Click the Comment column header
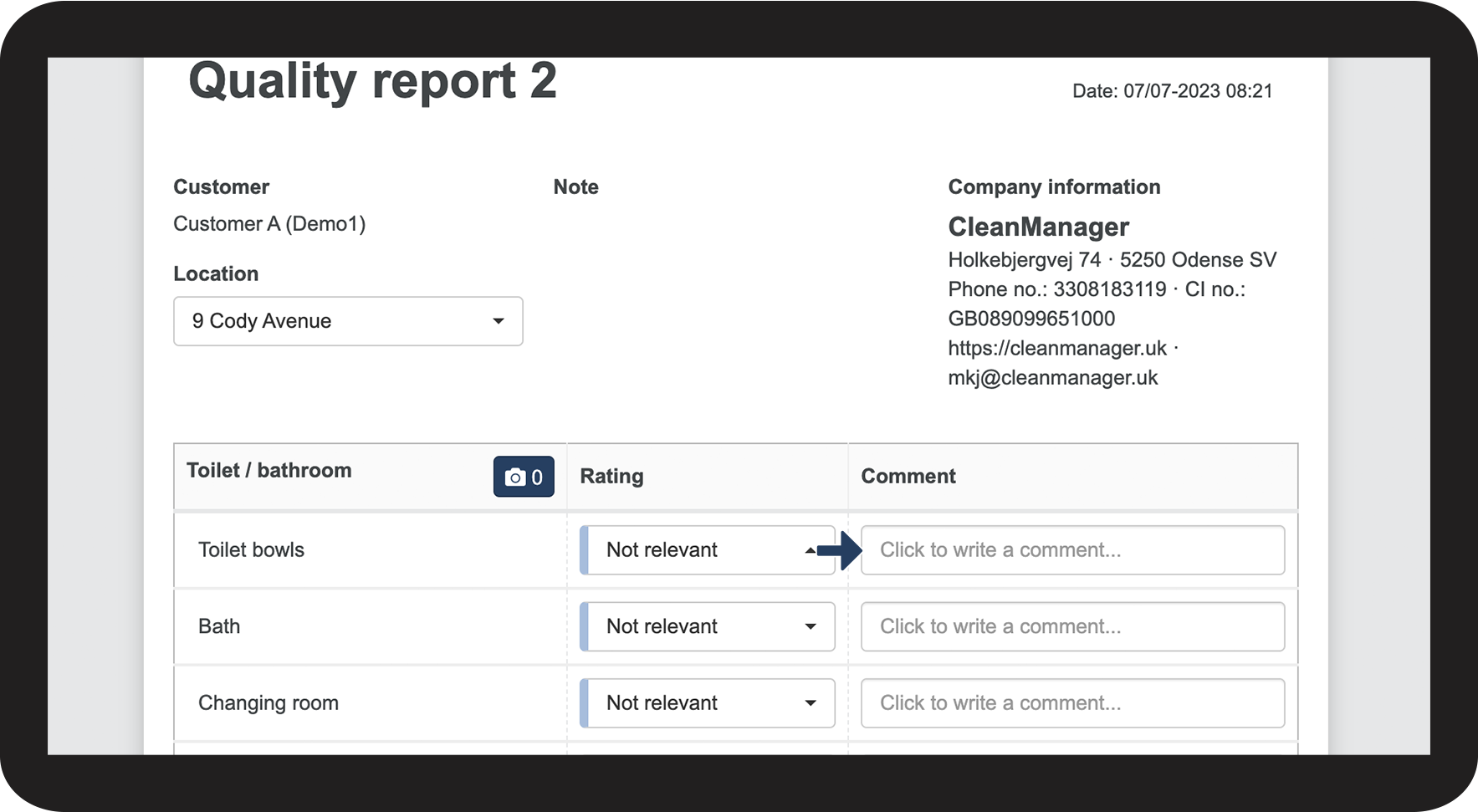 pyautogui.click(x=908, y=477)
